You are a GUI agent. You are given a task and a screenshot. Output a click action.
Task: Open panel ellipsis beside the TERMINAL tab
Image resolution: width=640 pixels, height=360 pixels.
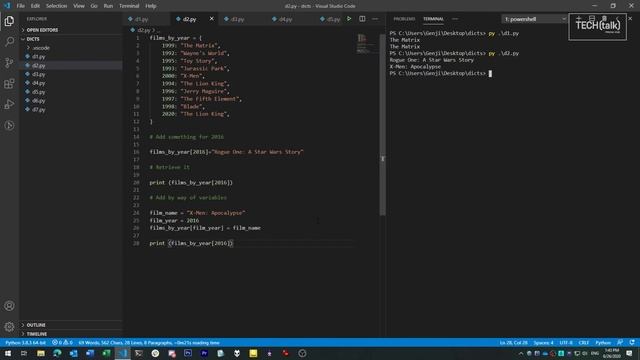tap(455, 19)
